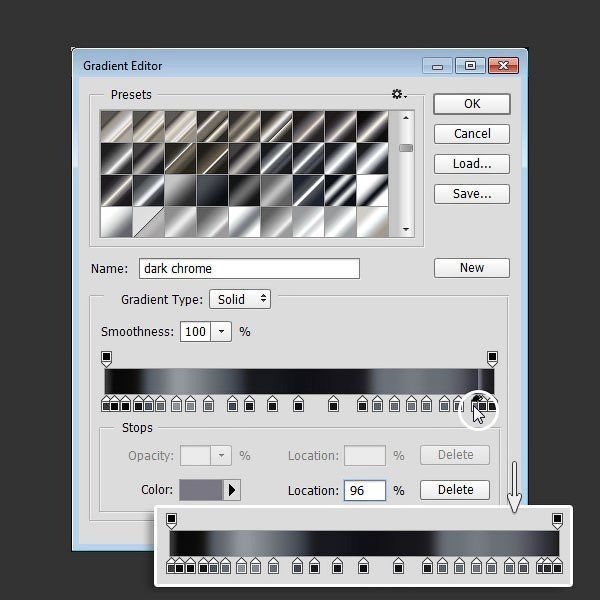
Task: Confirm with the OK button
Action: click(472, 104)
